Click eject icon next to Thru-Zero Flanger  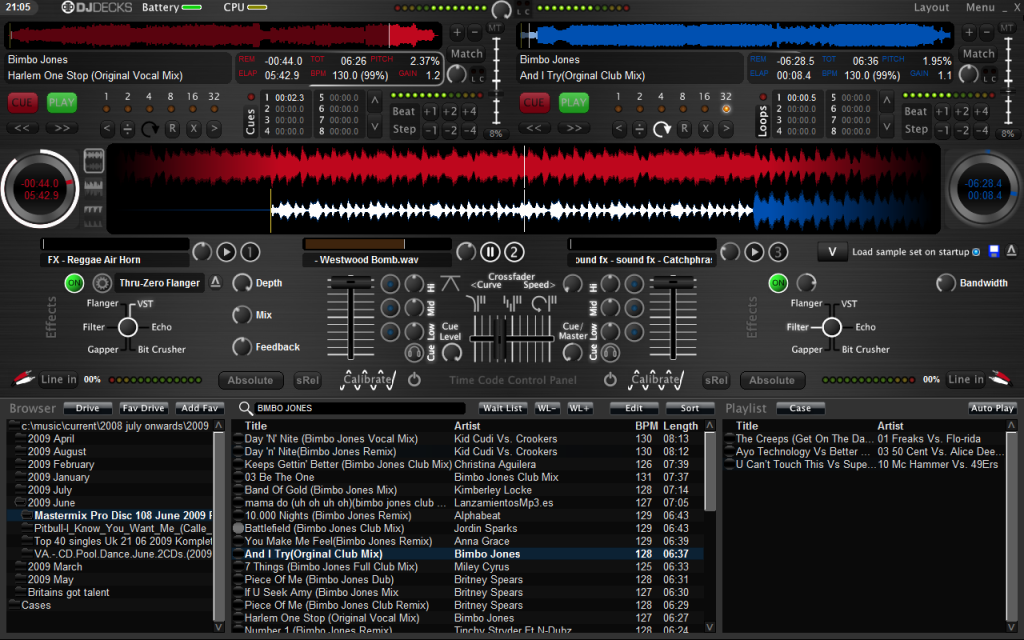click(x=216, y=282)
